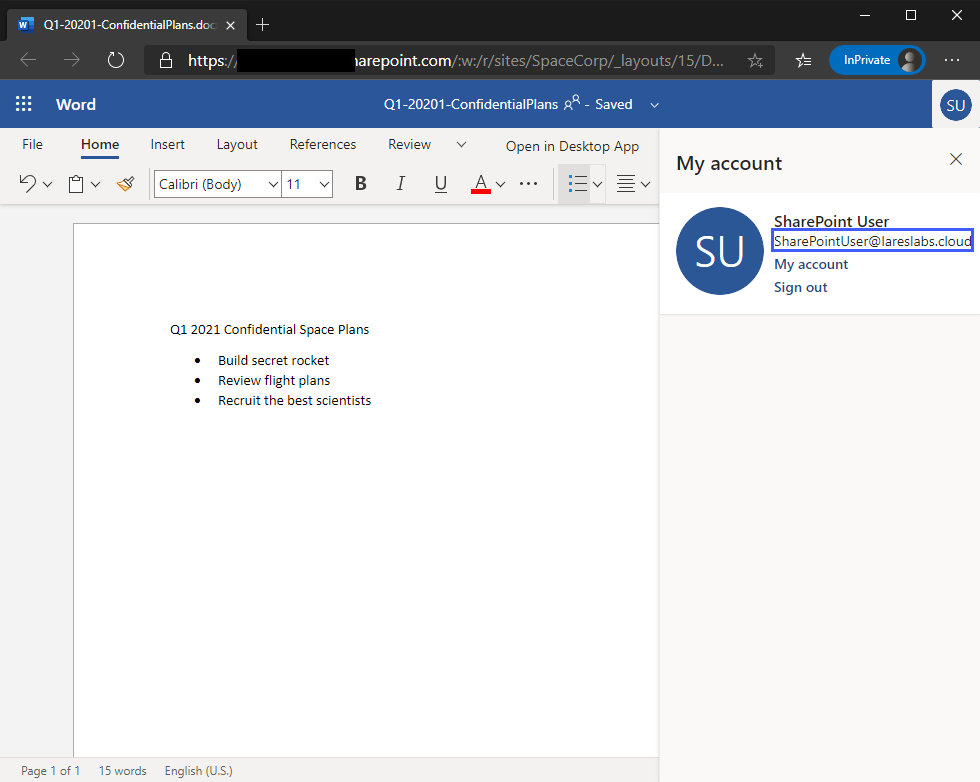The image size is (980, 782).
Task: Apply the red font color
Action: 480,183
